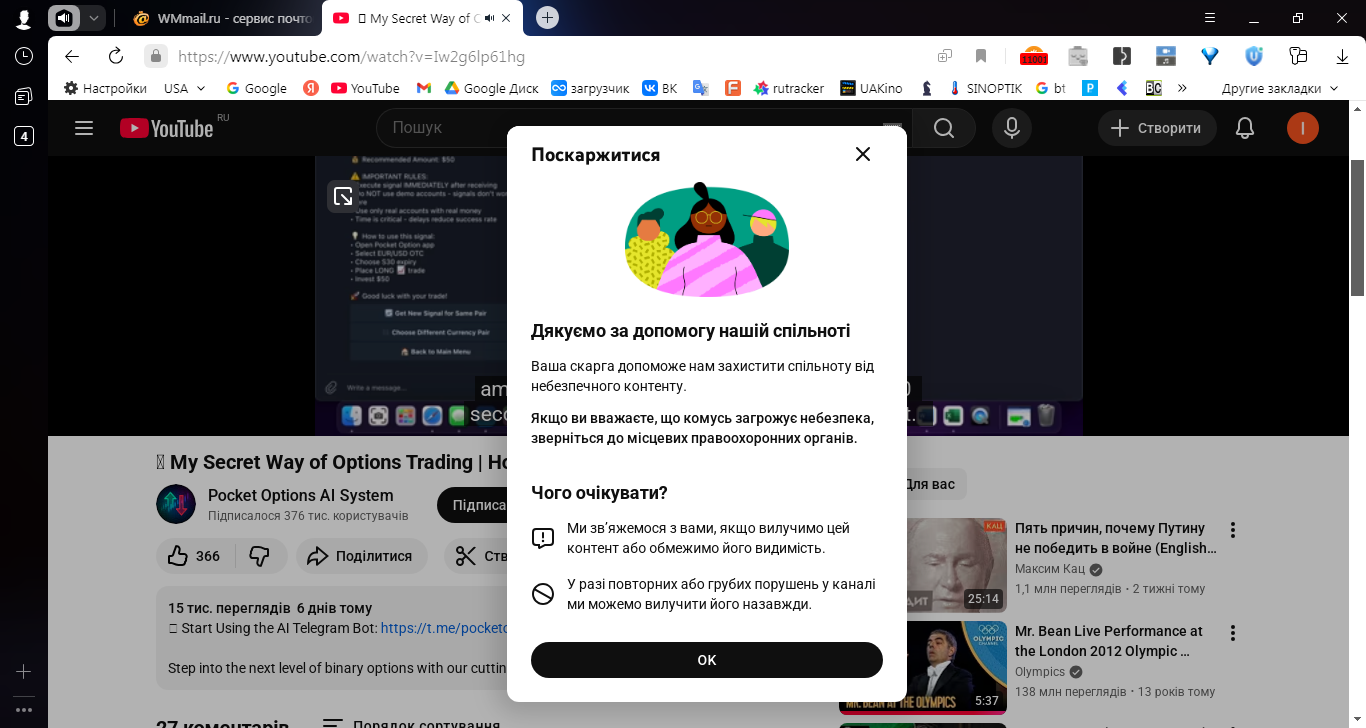The width and height of the screenshot is (1366, 728).
Task: Open the red 11001 extension icon
Action: click(1033, 57)
